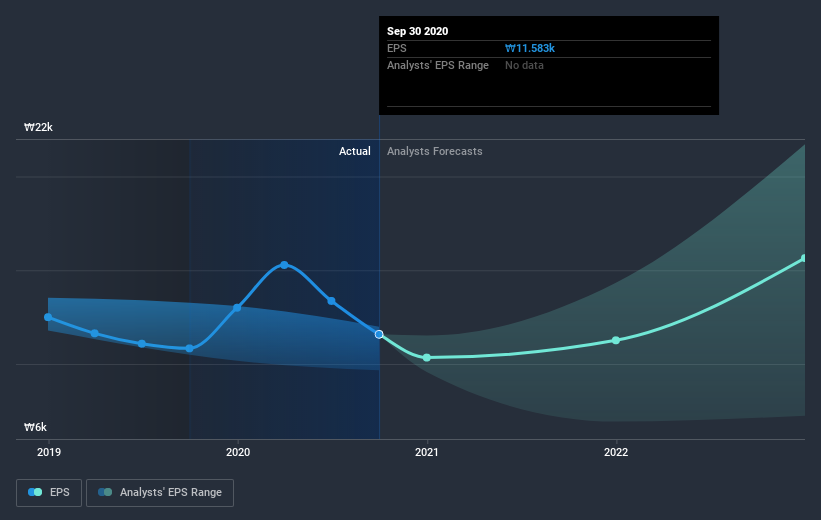Click the 2021 x-axis label

point(427,452)
